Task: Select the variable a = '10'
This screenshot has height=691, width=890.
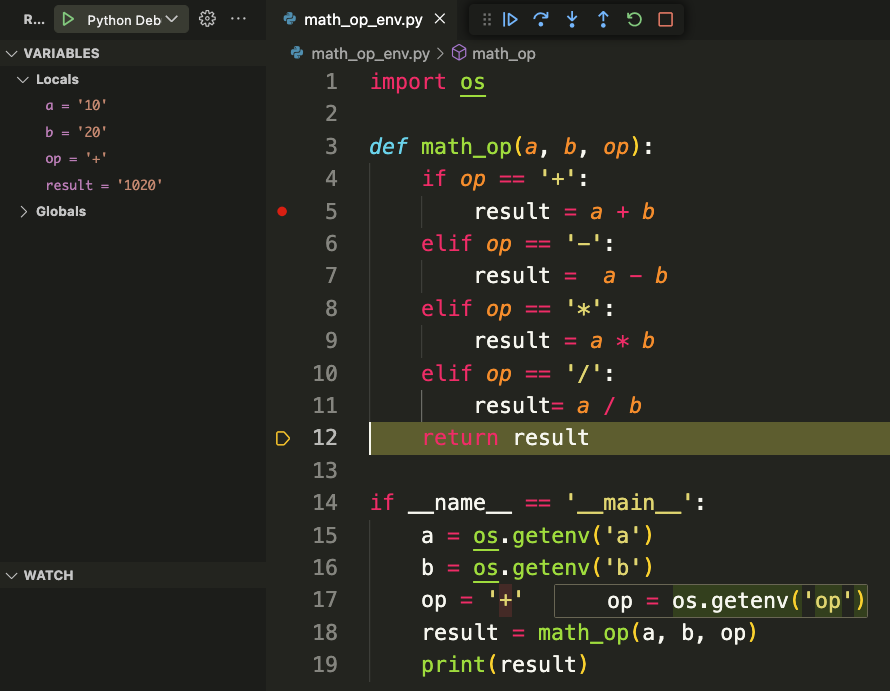Action: (76, 106)
